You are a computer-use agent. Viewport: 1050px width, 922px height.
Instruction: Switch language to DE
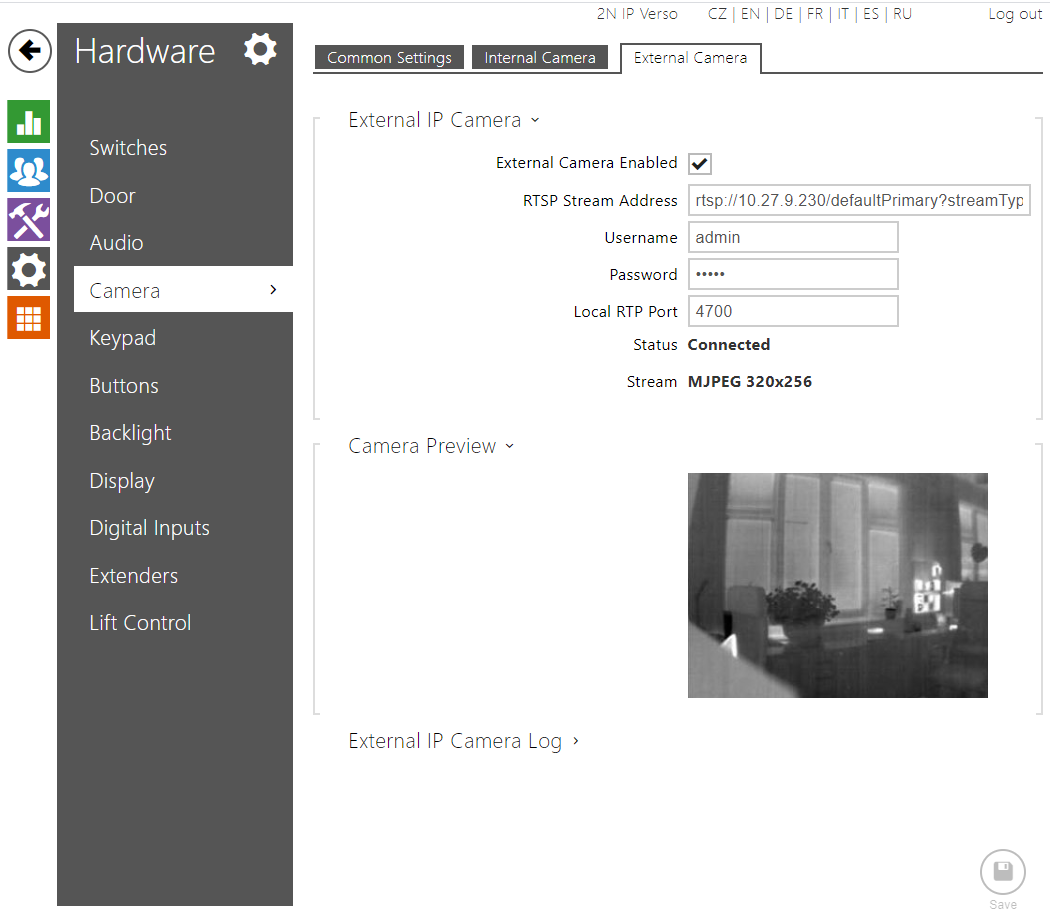783,14
